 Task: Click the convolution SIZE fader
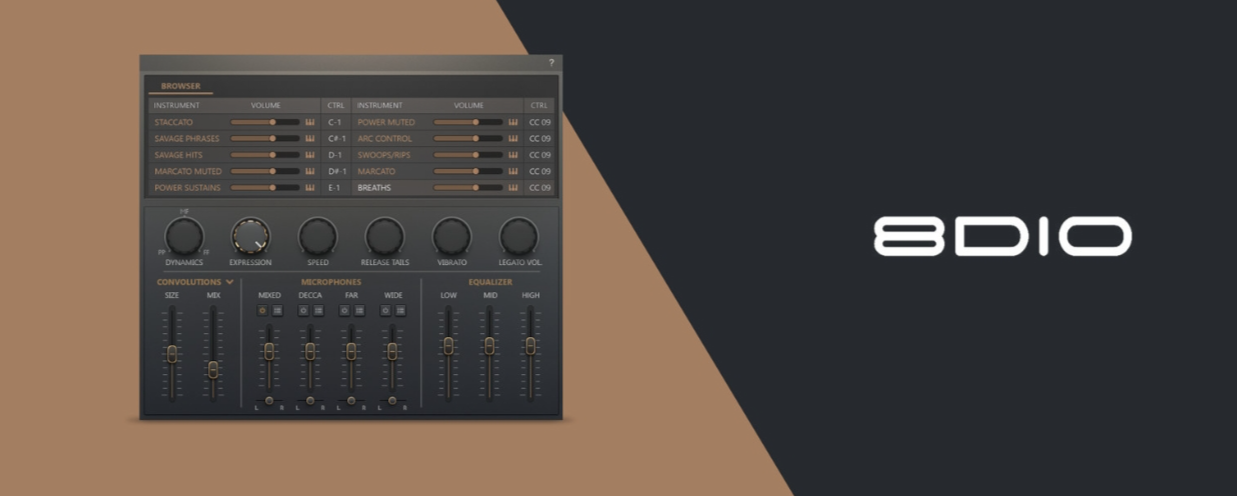pyautogui.click(x=172, y=353)
